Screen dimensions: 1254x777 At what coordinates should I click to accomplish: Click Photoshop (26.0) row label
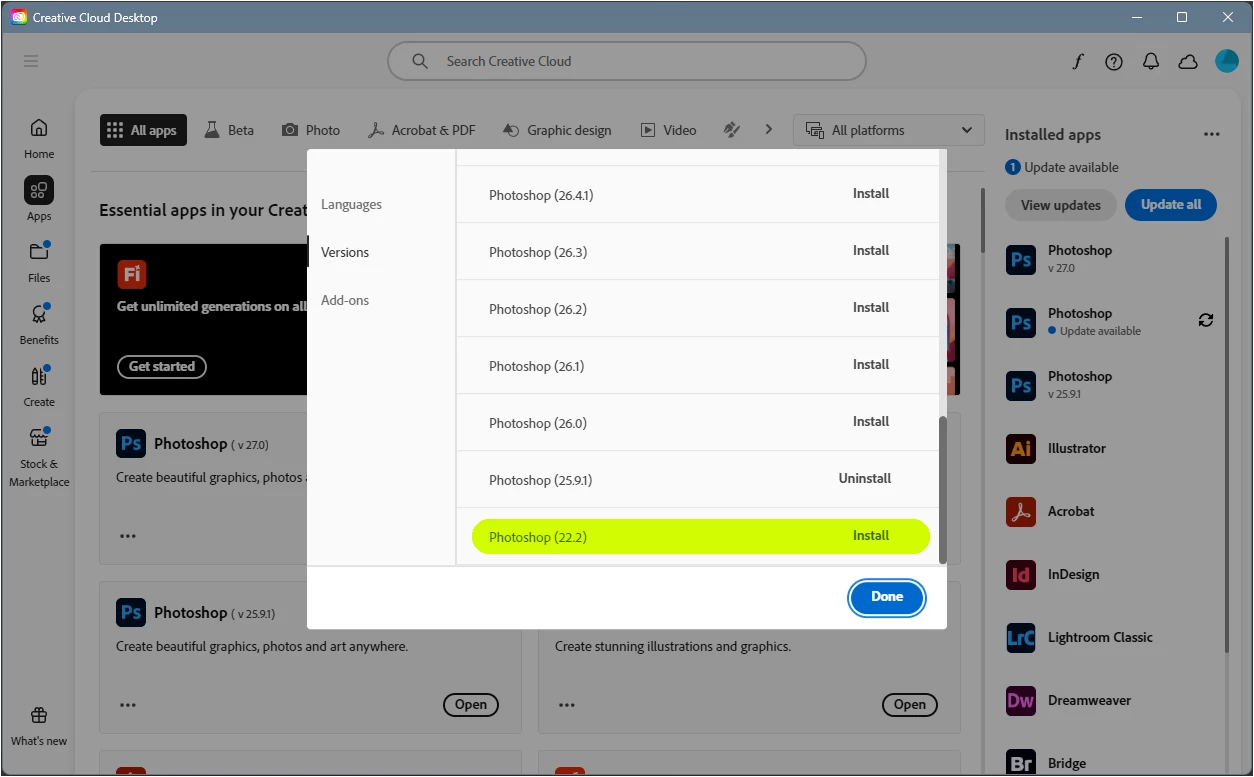tap(538, 423)
